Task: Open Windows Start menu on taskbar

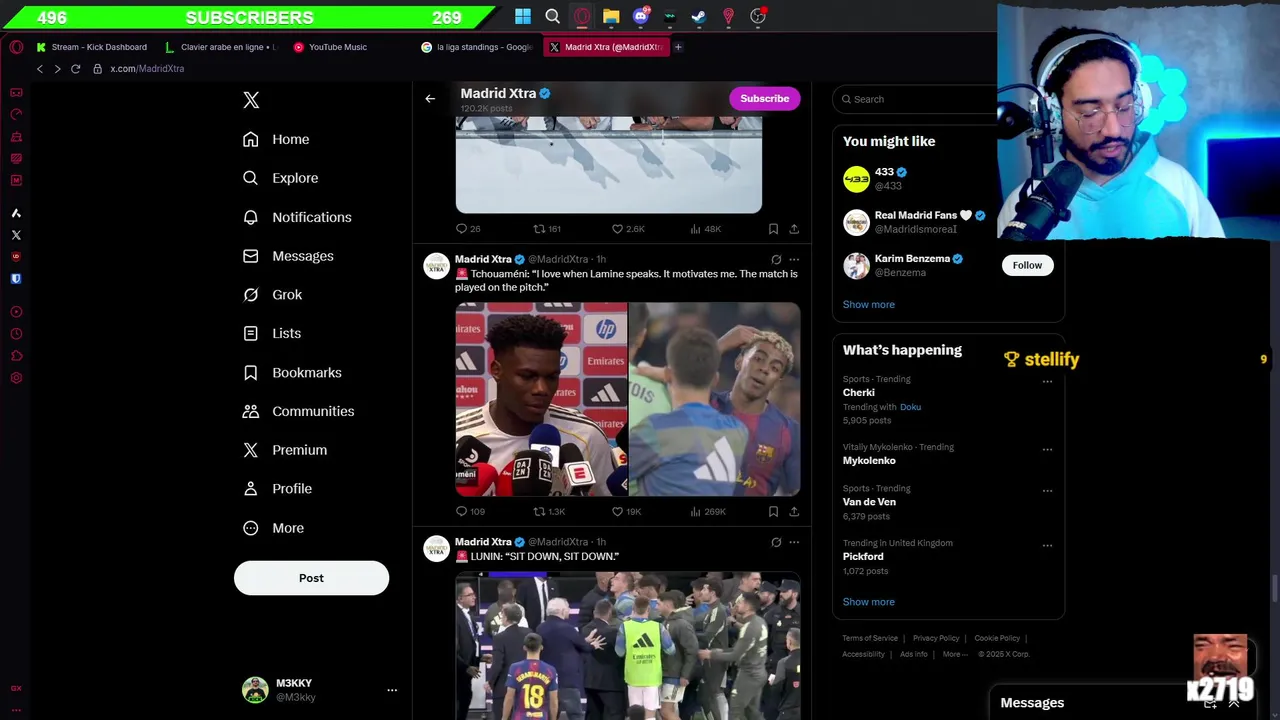Action: 523,16
